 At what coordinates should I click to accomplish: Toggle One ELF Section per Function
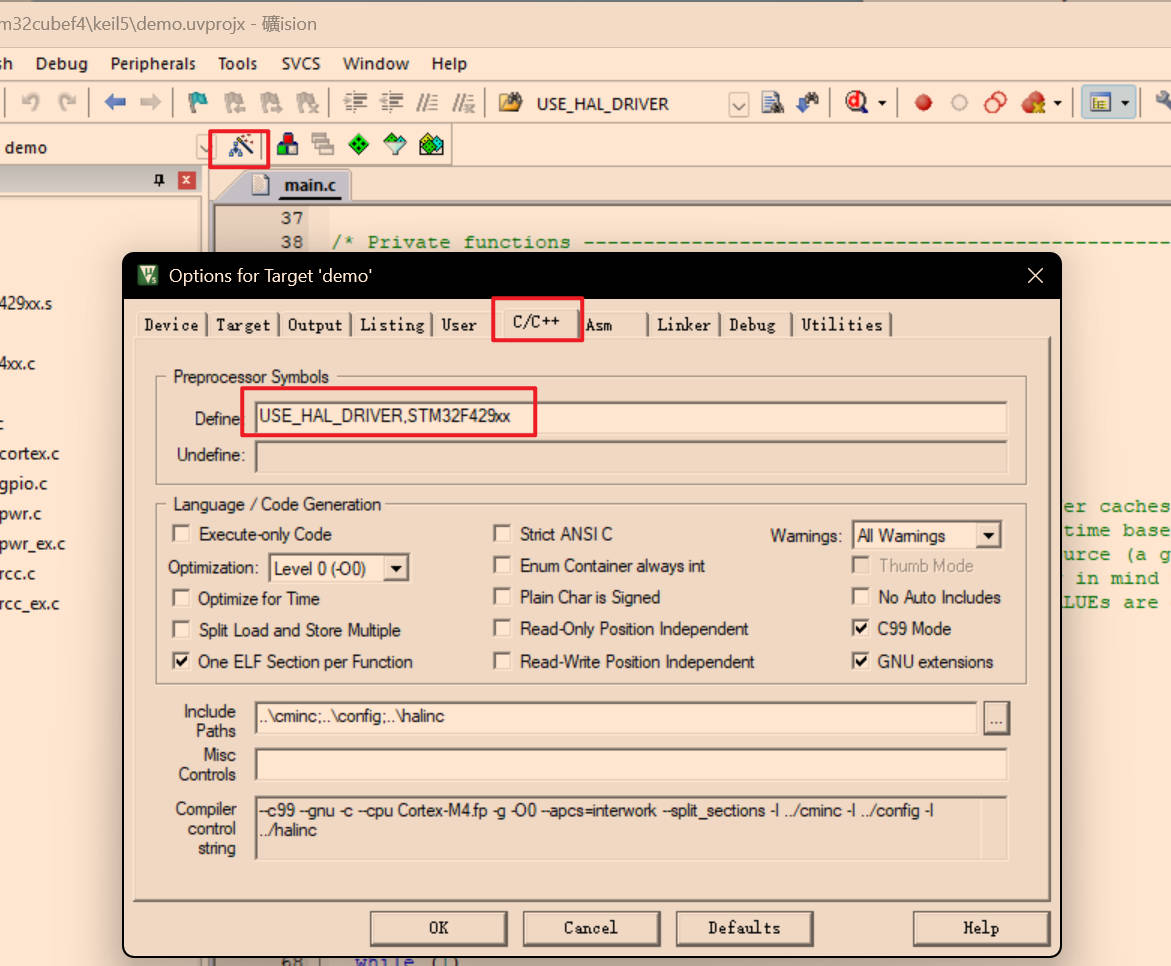(x=181, y=662)
